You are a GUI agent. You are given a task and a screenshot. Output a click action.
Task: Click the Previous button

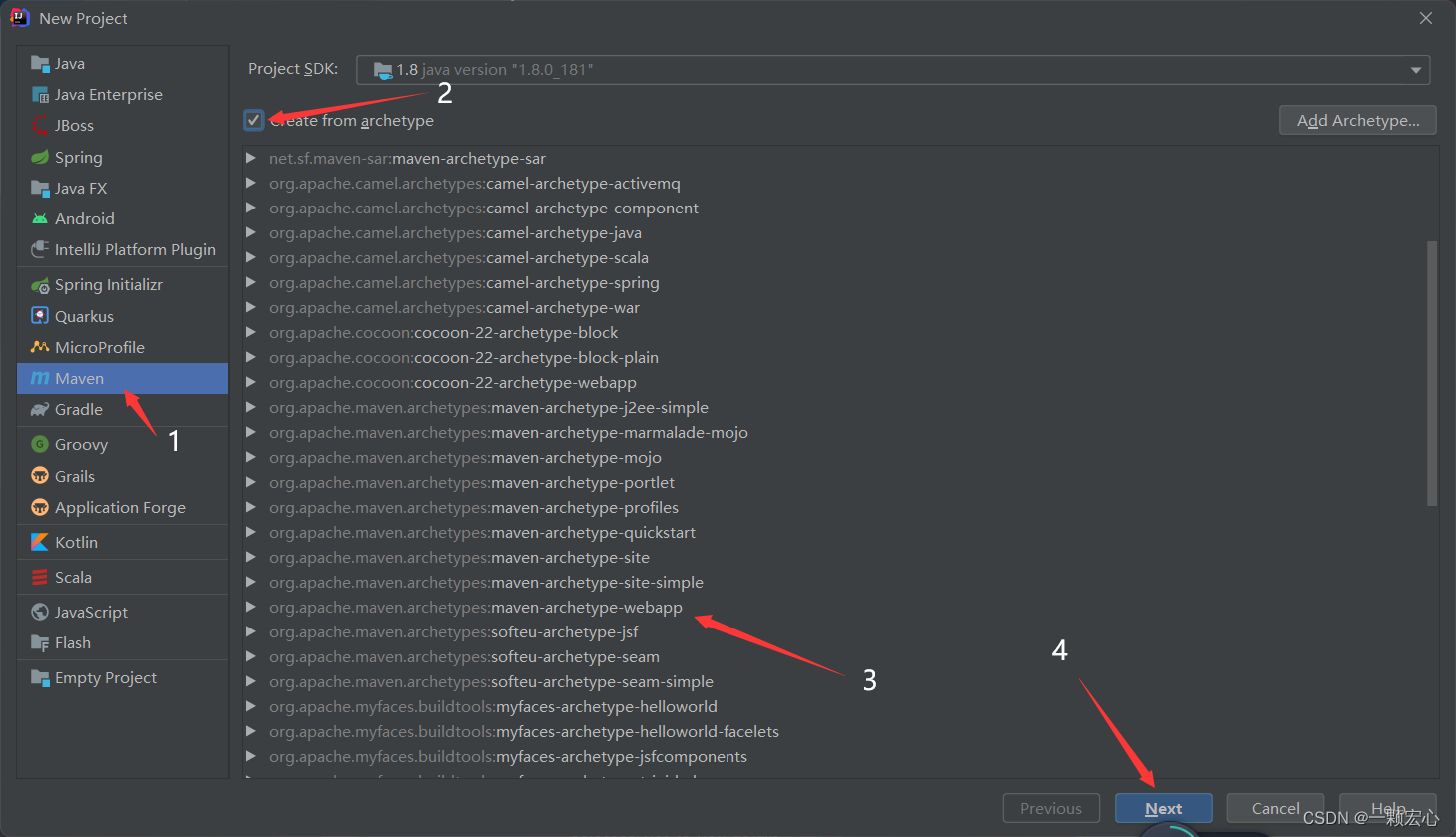coord(1051,809)
